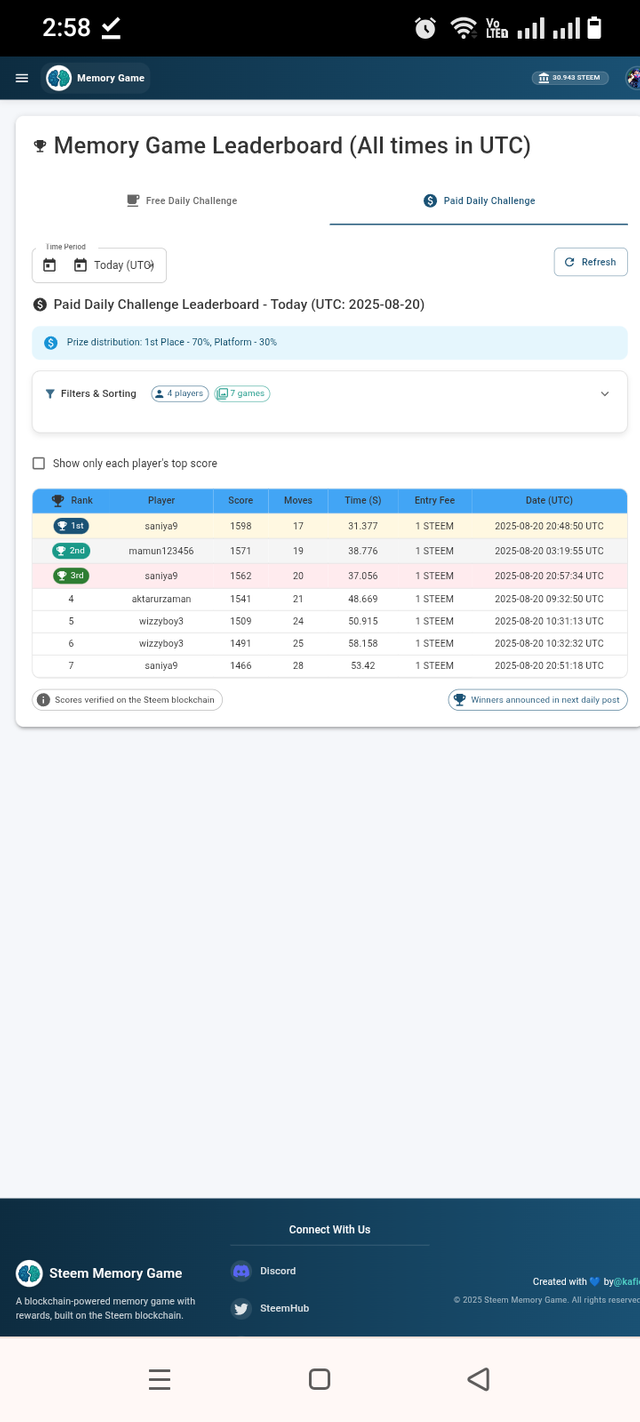Image resolution: width=640 pixels, height=1422 pixels.
Task: Click the trophy icon beside leaderboard title
Action: [x=40, y=147]
